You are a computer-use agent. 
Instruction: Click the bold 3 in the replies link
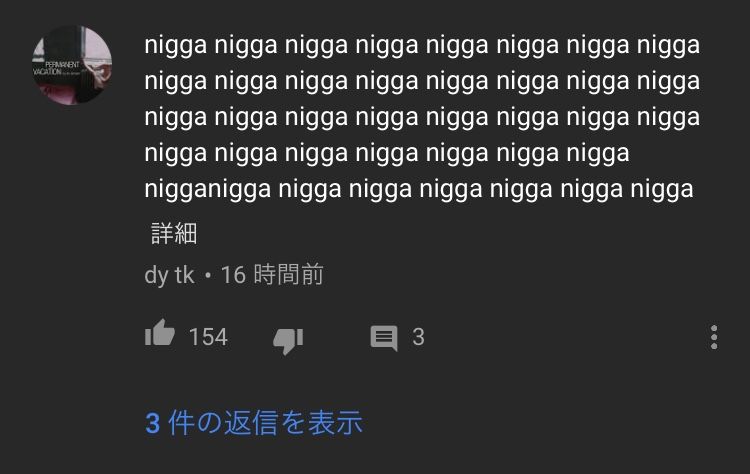[152, 423]
